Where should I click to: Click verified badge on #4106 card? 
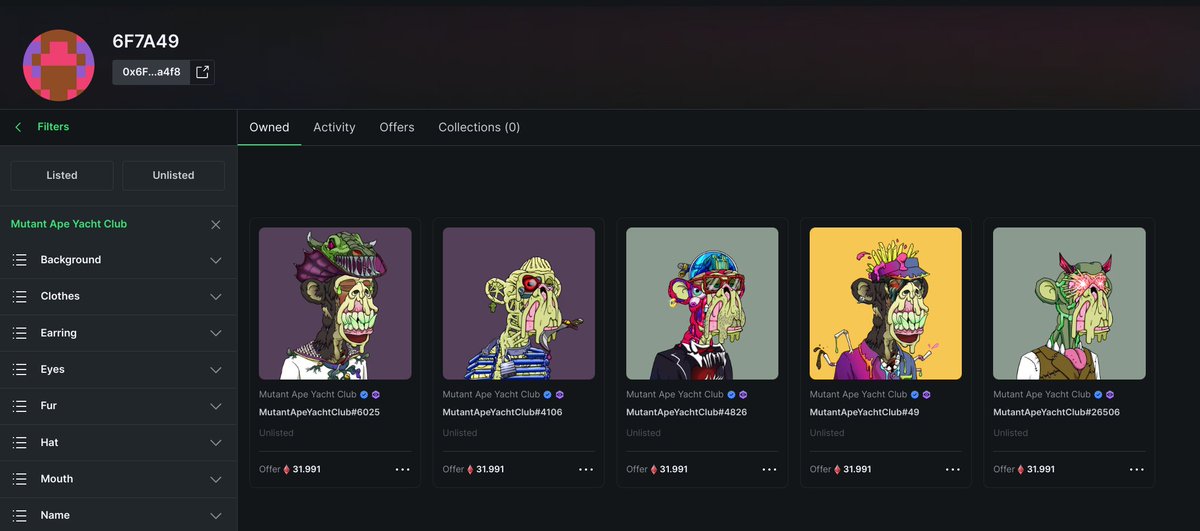coord(547,395)
